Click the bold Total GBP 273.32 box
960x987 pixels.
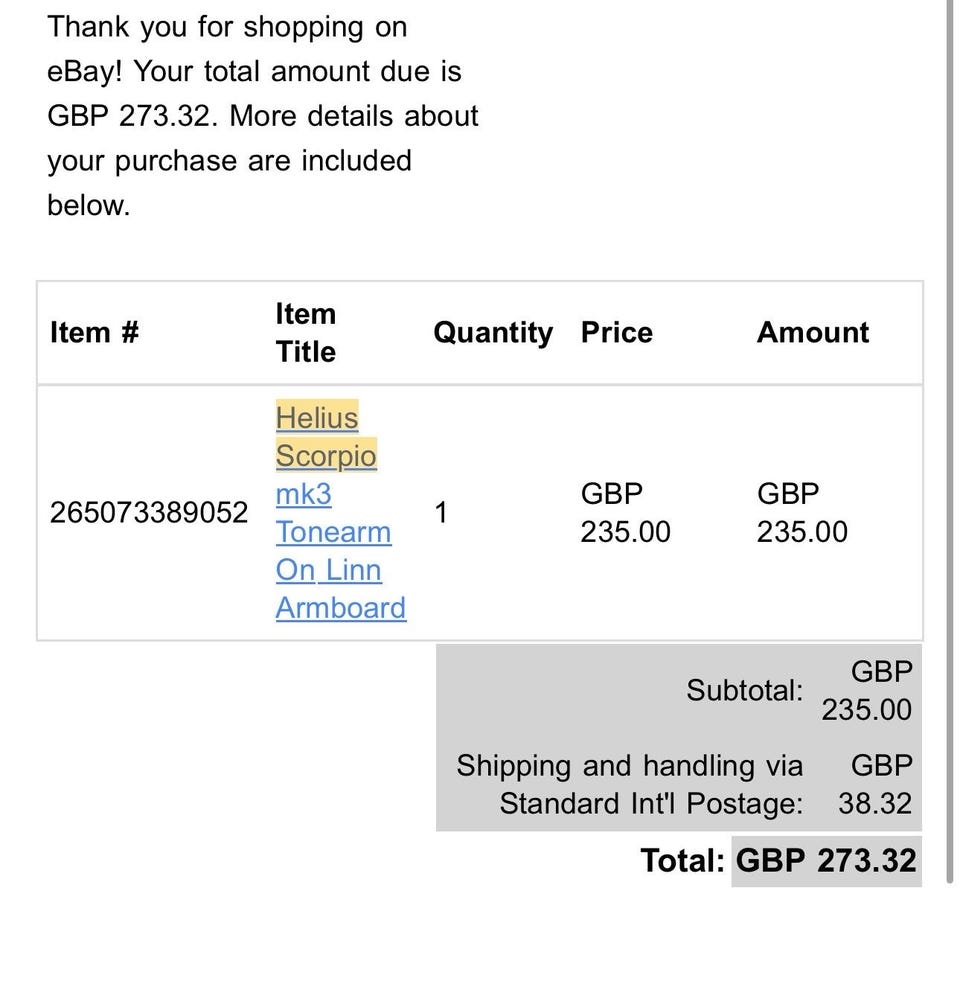pyautogui.click(x=826, y=860)
